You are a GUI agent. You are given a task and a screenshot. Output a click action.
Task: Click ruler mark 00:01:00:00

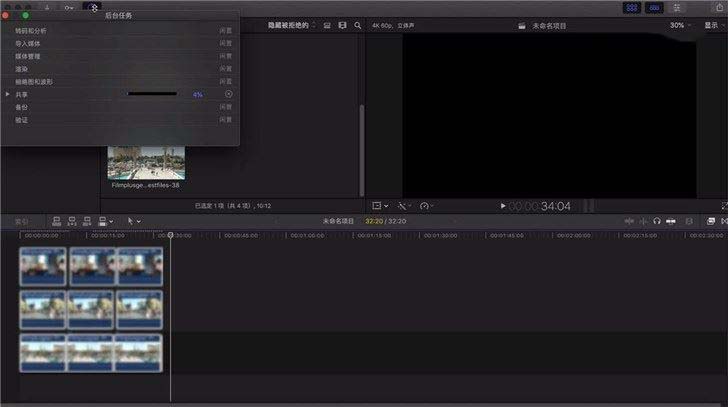pyautogui.click(x=307, y=236)
